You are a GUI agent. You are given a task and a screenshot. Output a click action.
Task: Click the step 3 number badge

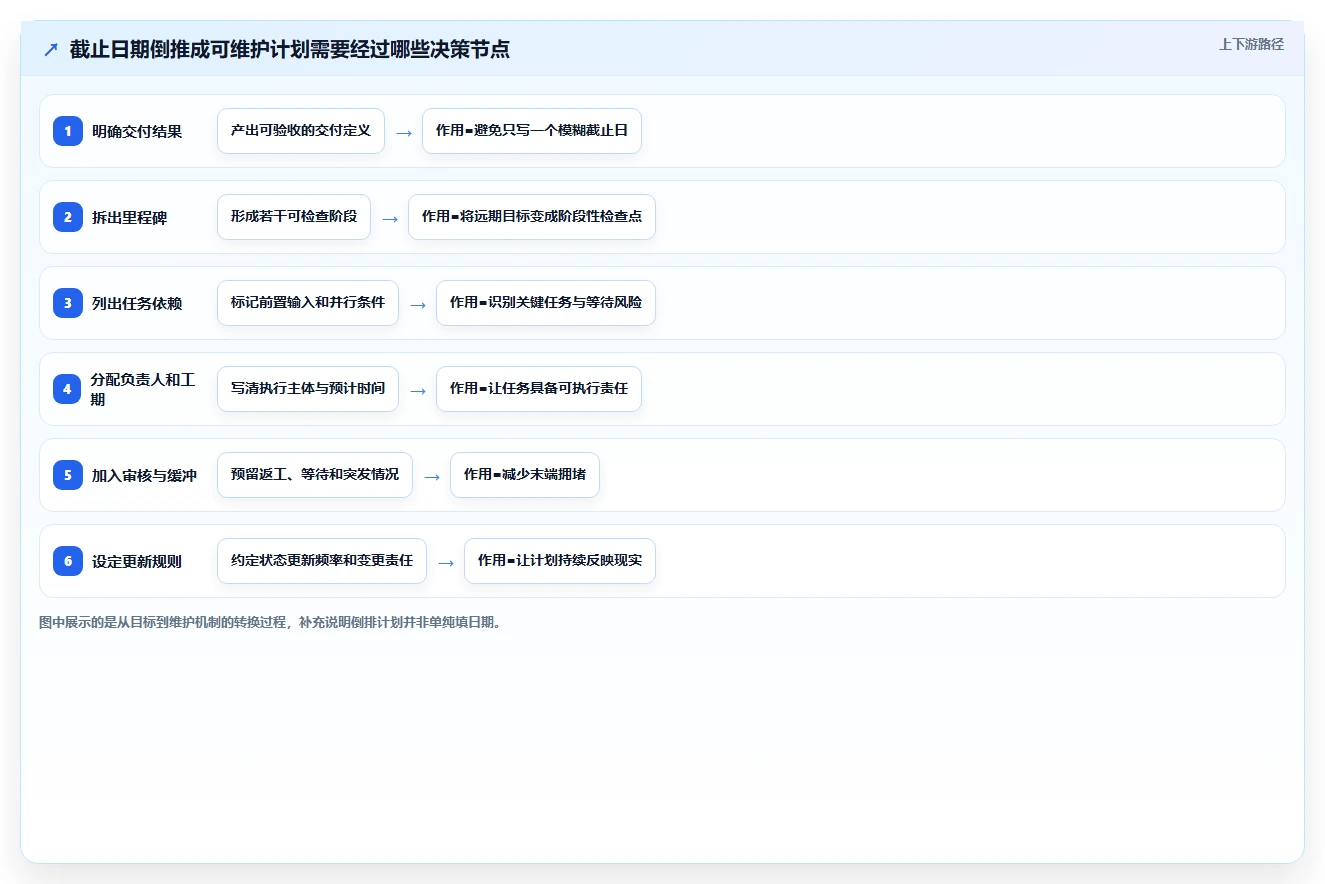pyautogui.click(x=68, y=303)
